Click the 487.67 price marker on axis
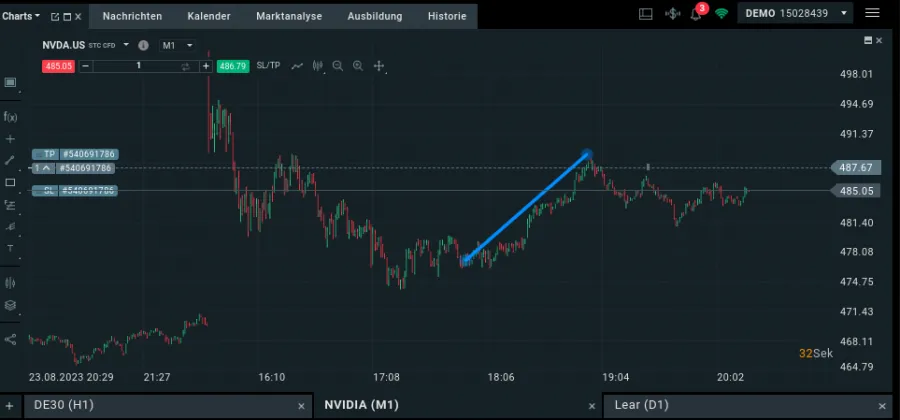 point(855,168)
